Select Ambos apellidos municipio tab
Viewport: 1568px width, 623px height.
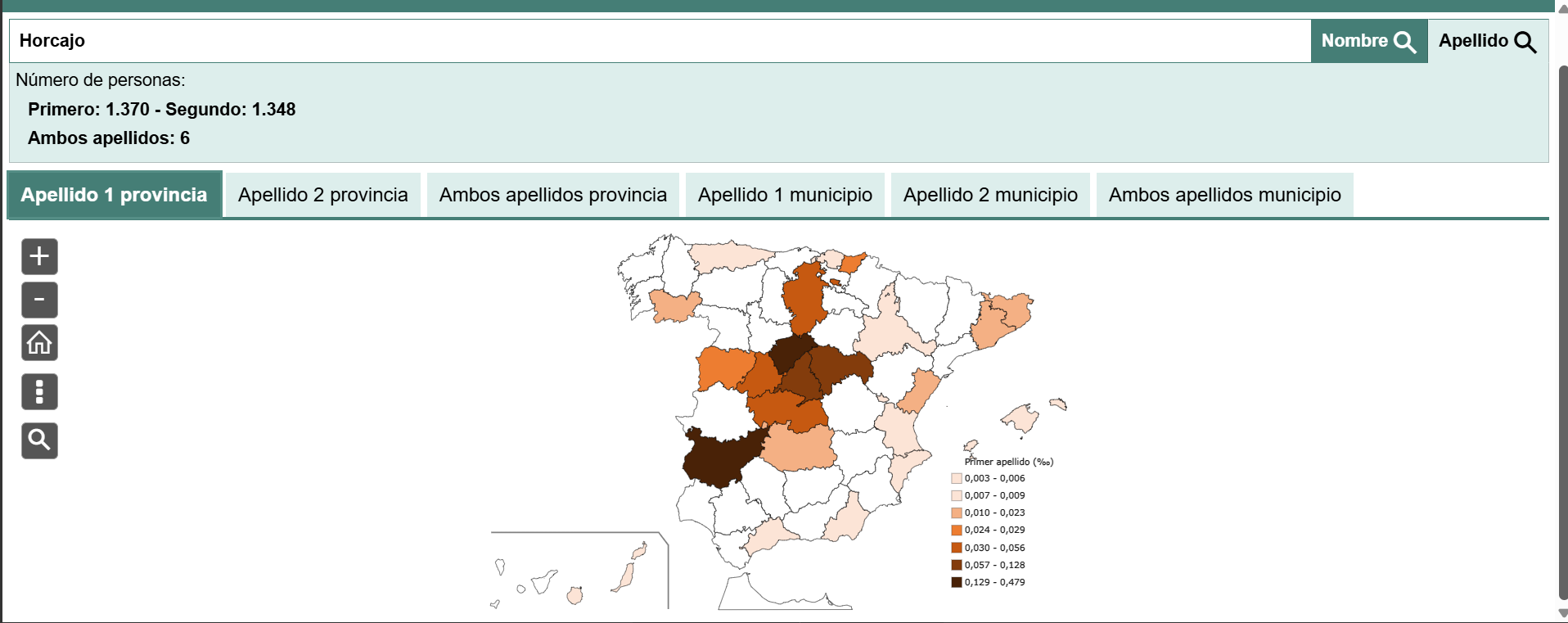coord(1224,195)
